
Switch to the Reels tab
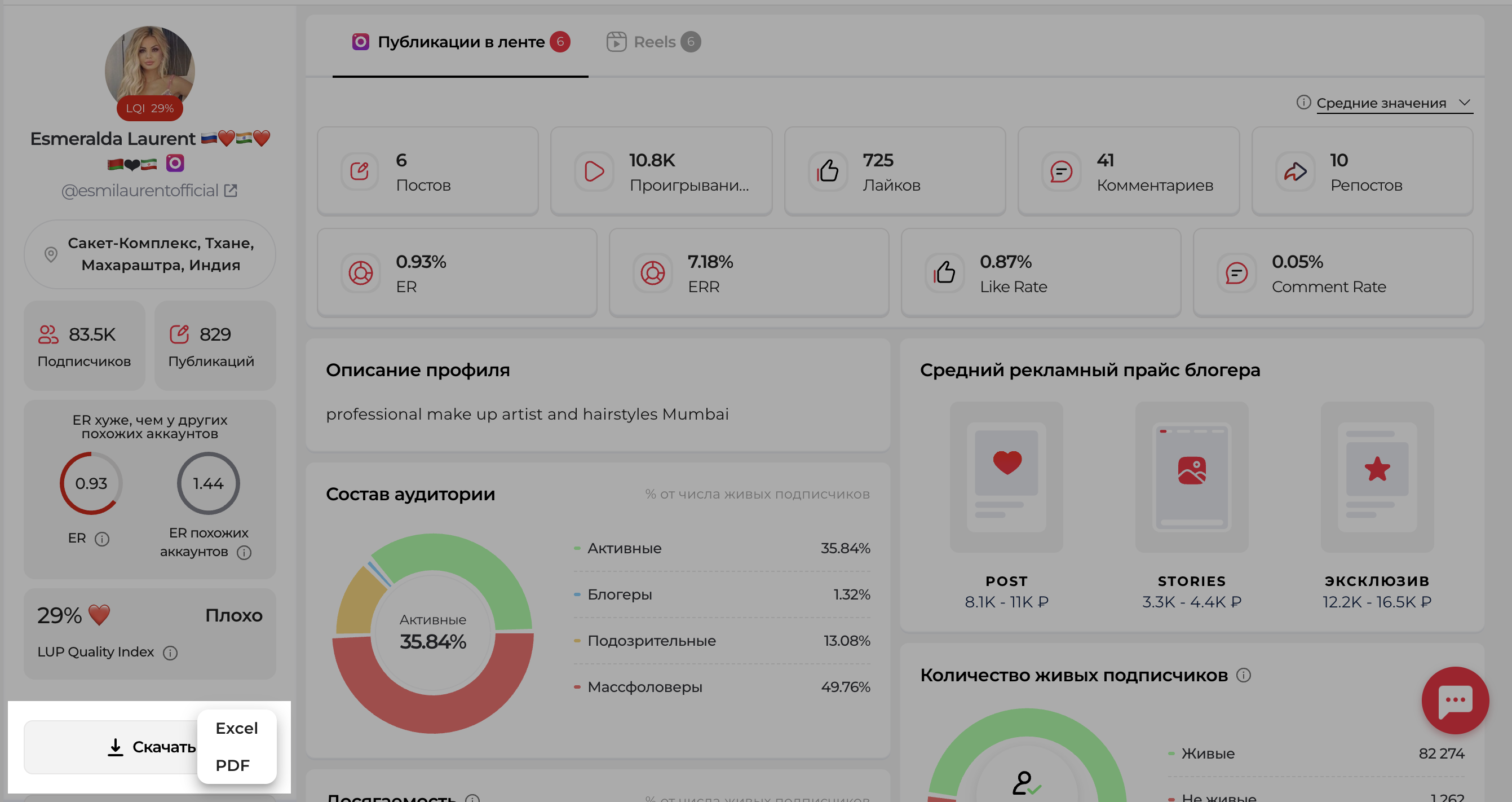tap(653, 42)
